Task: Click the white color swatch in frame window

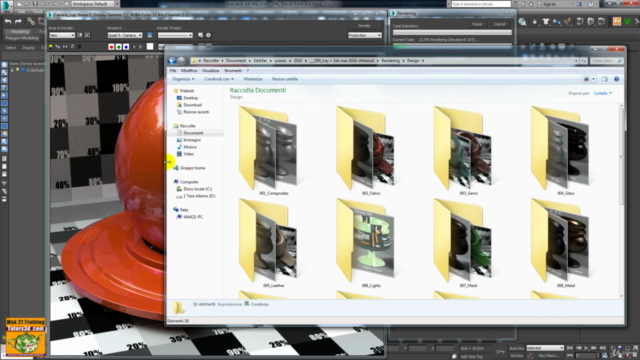Action: (x=150, y=47)
